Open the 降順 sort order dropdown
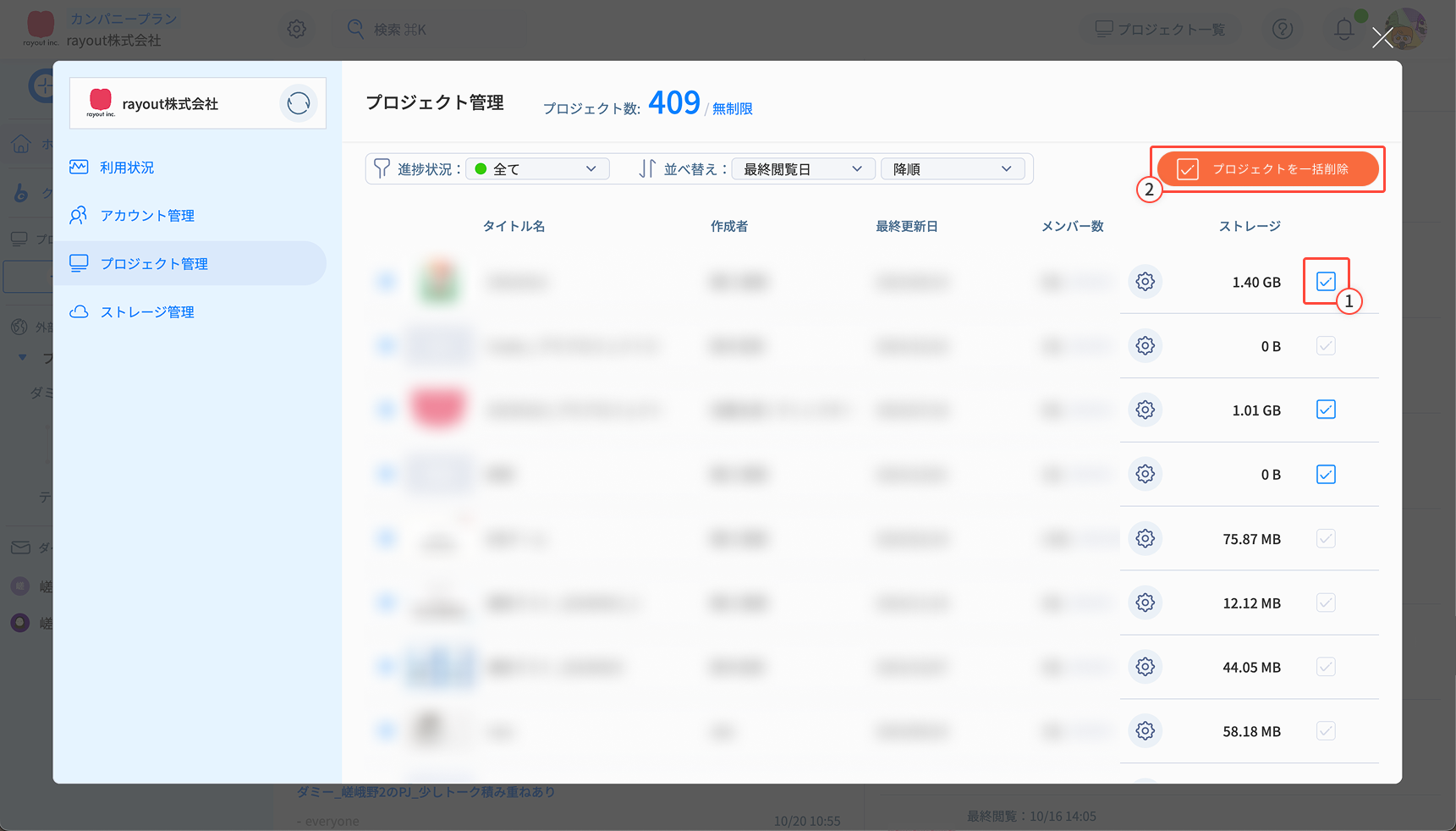Viewport: 1456px width, 831px height. tap(953, 169)
